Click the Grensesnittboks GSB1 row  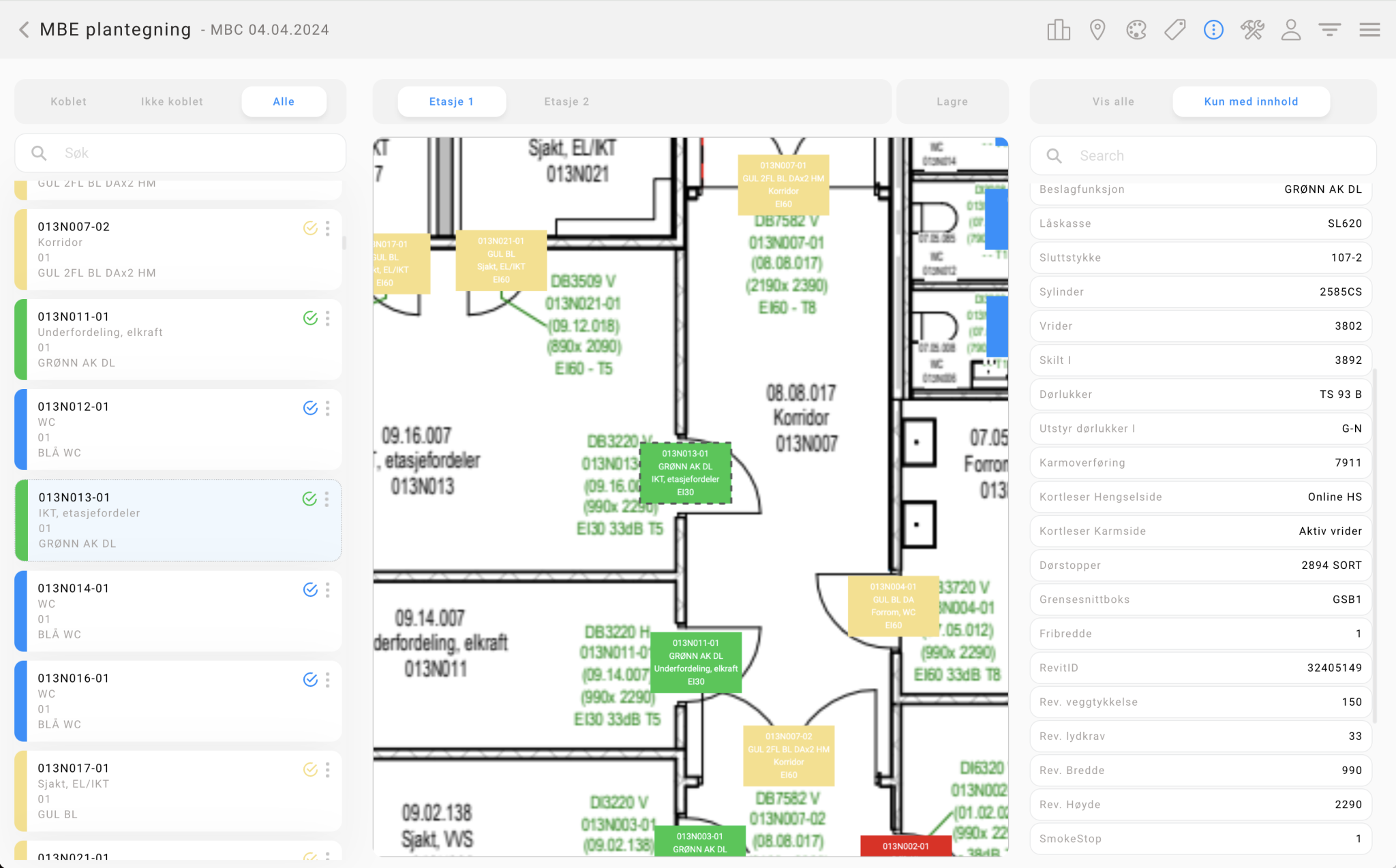(1200, 600)
